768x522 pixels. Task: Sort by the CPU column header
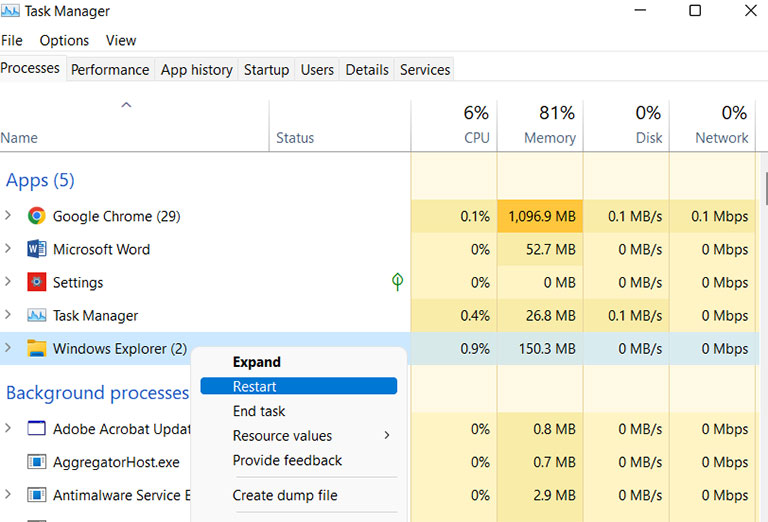pyautogui.click(x=454, y=126)
